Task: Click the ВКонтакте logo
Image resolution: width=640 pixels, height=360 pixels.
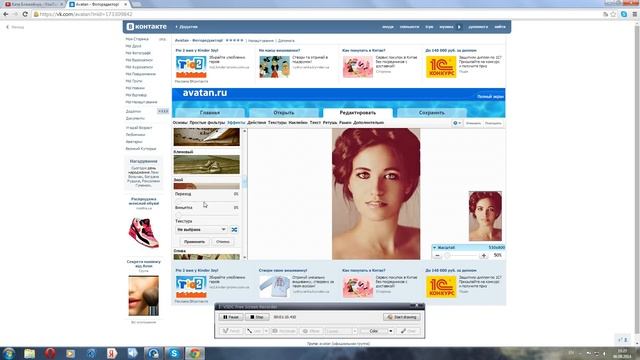Action: [x=147, y=27]
